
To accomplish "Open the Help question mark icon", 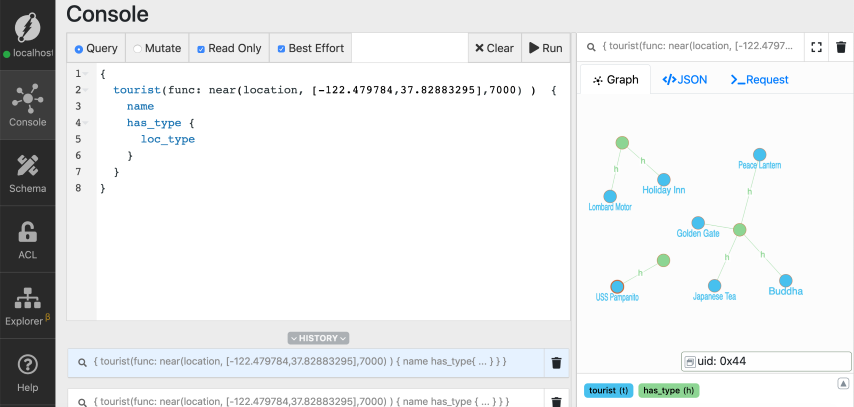I will (x=28, y=371).
